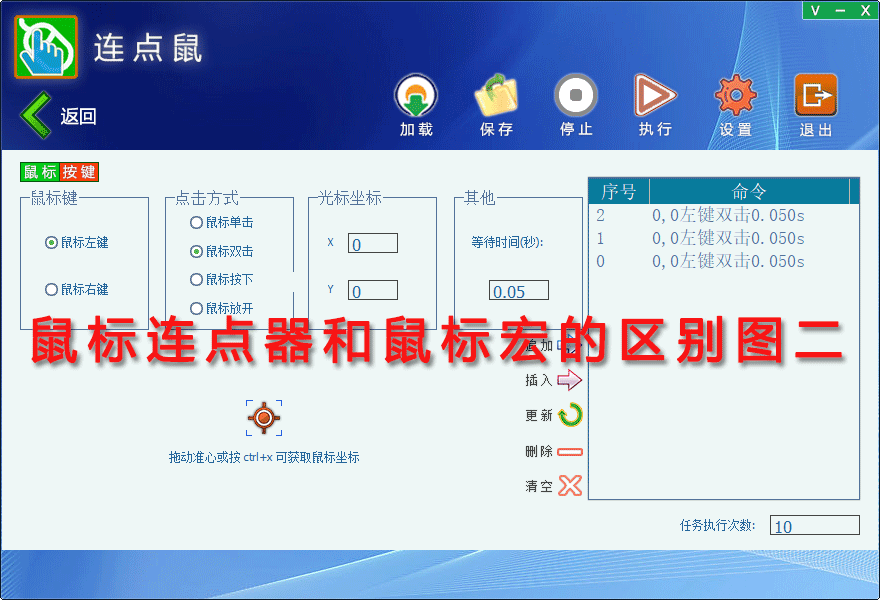
Task: Click the 更新 label button
Action: point(539,415)
